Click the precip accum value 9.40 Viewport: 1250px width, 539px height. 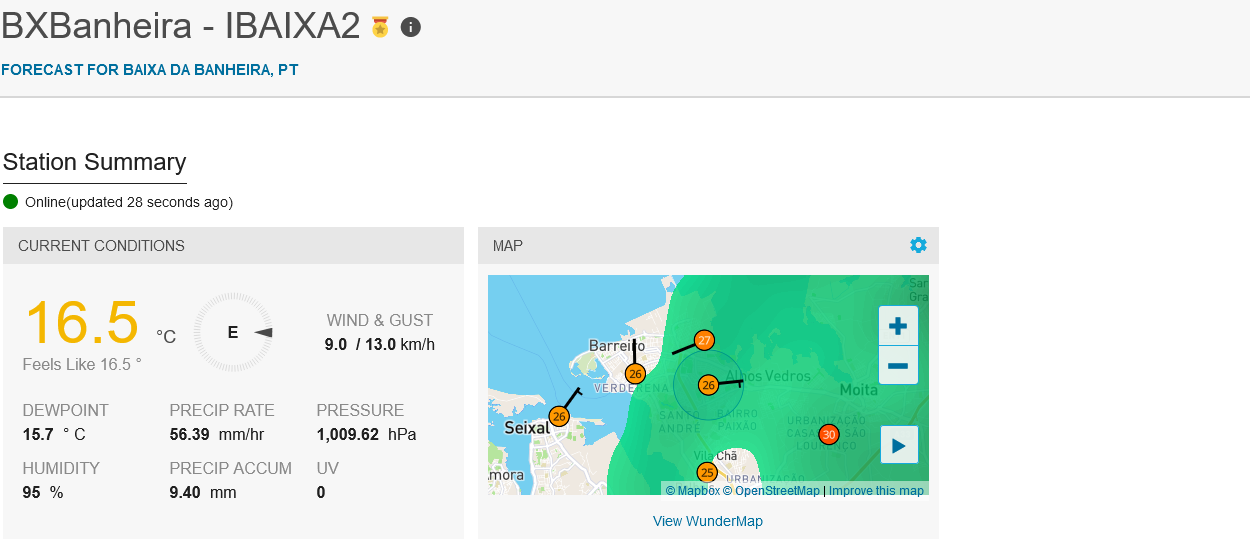click(x=185, y=492)
